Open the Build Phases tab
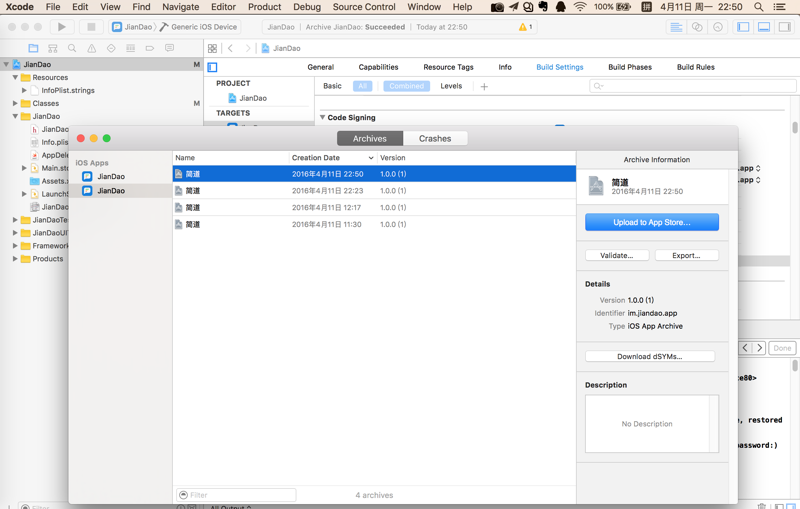Screen dimensions: 800x509 point(630,67)
